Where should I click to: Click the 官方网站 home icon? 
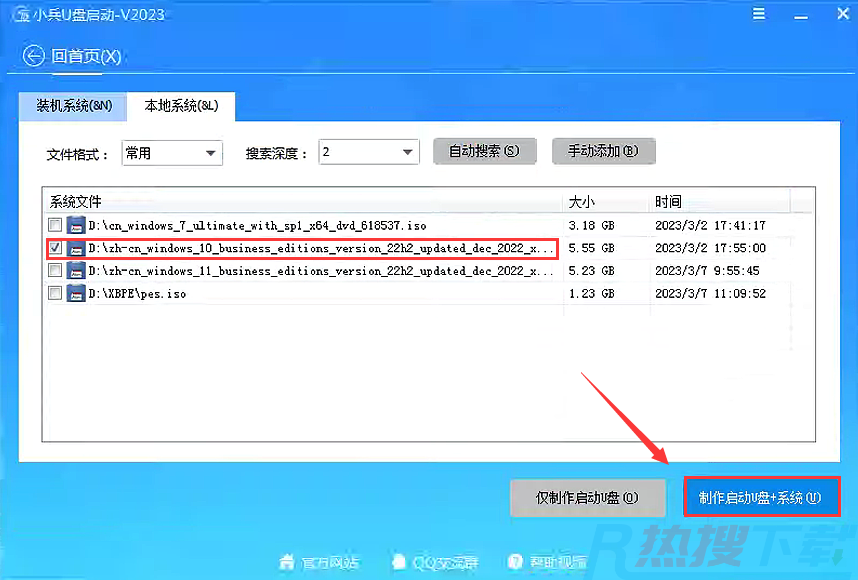point(287,561)
